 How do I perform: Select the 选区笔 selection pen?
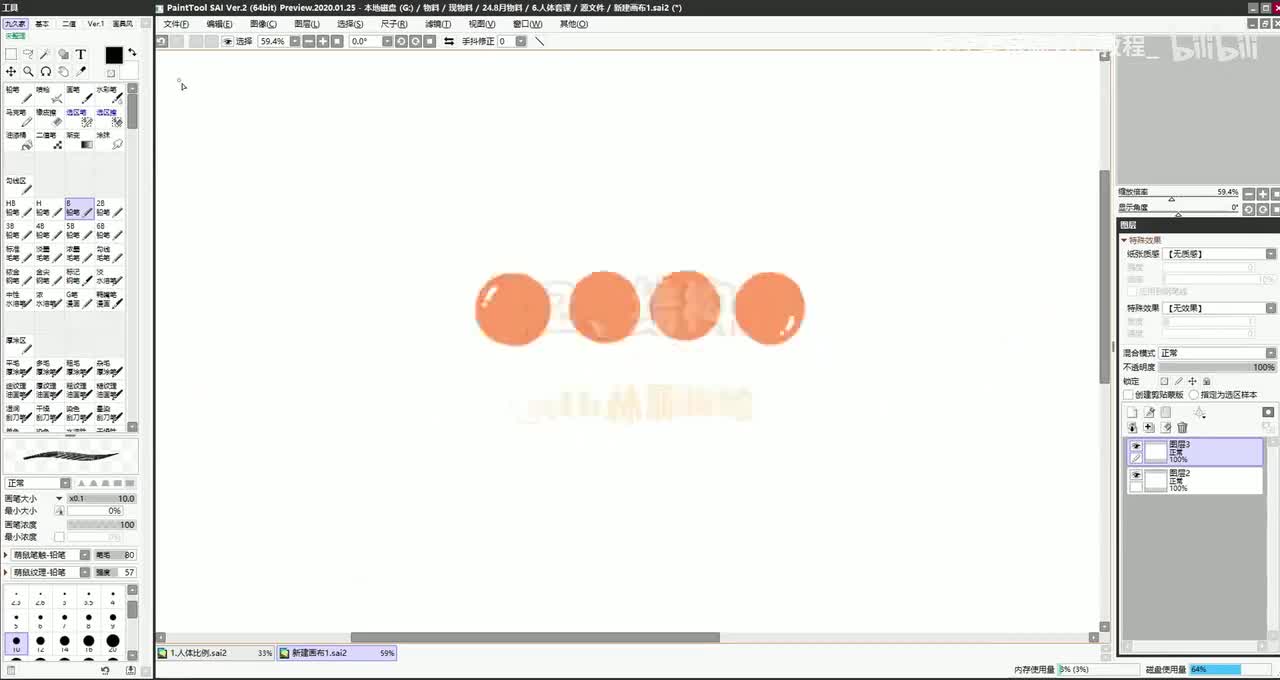[x=79, y=118]
